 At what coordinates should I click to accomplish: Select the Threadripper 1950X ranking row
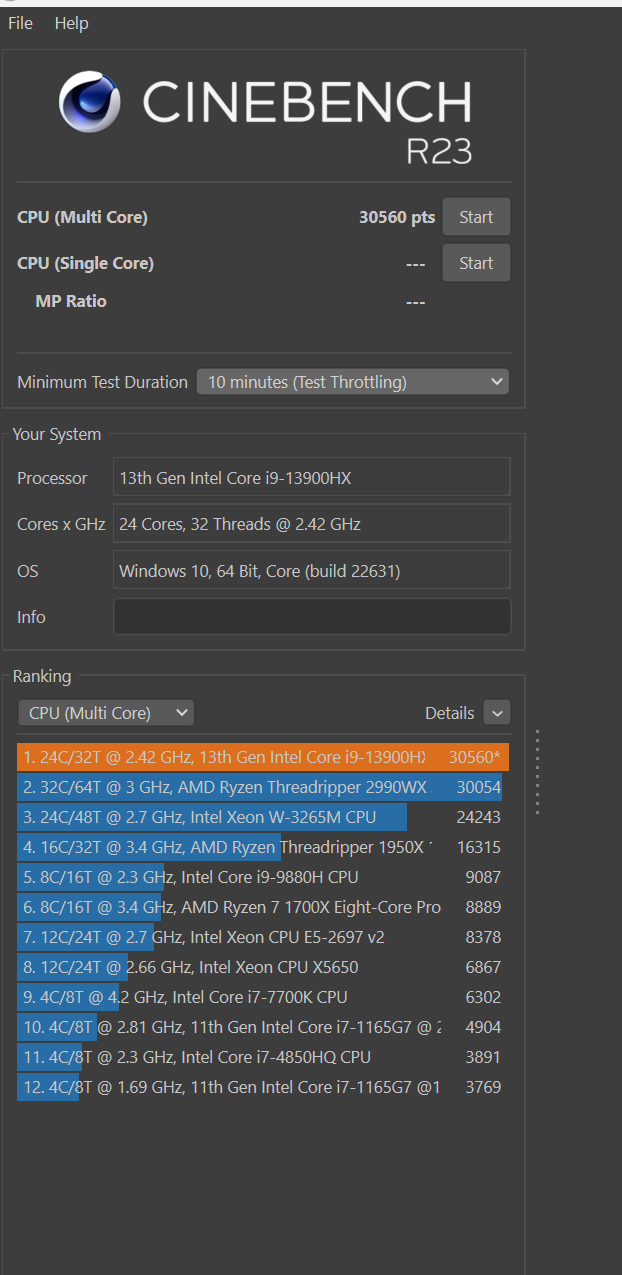pyautogui.click(x=260, y=847)
